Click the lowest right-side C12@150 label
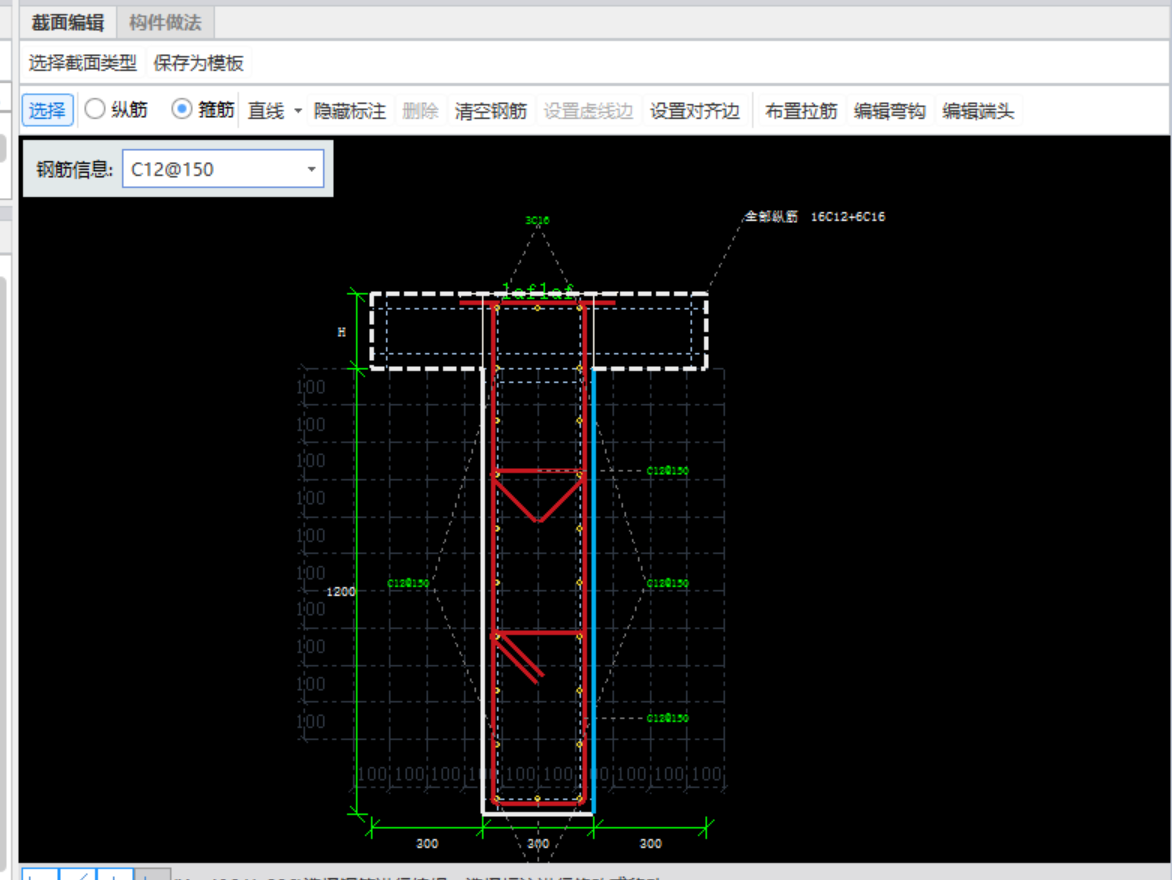This screenshot has height=880, width=1172. click(x=667, y=718)
